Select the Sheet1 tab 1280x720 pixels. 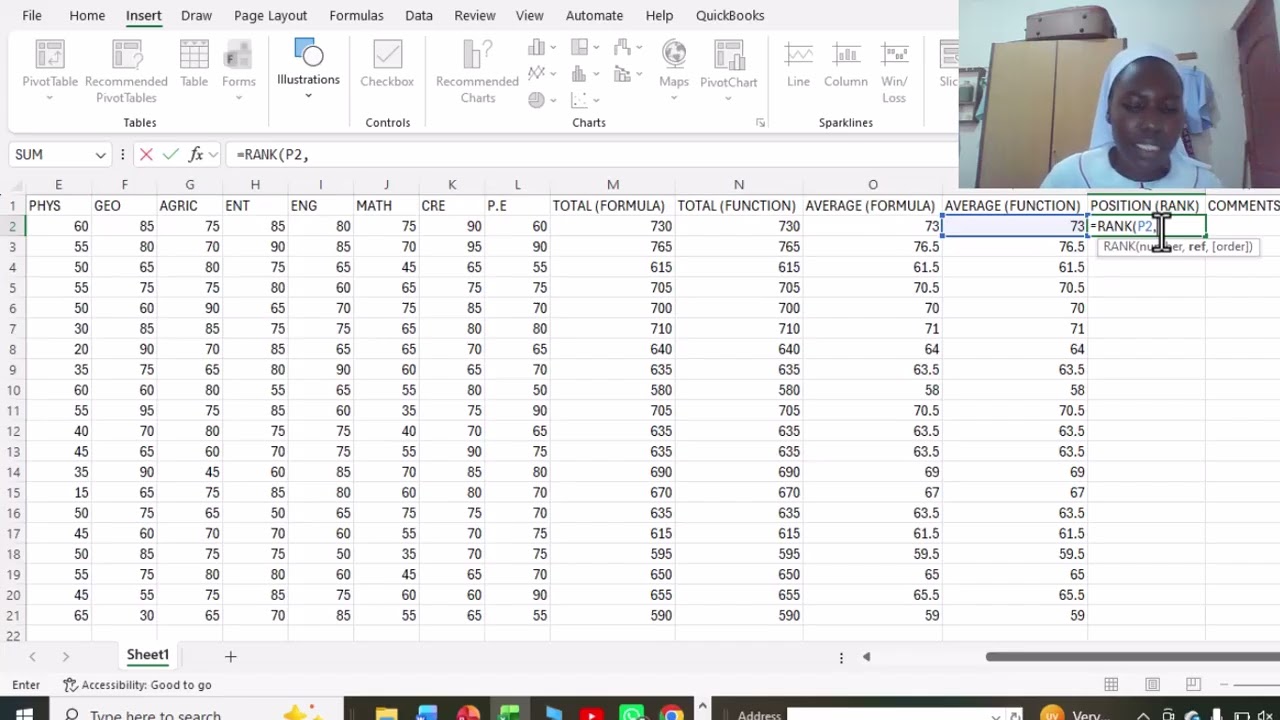pyautogui.click(x=147, y=655)
